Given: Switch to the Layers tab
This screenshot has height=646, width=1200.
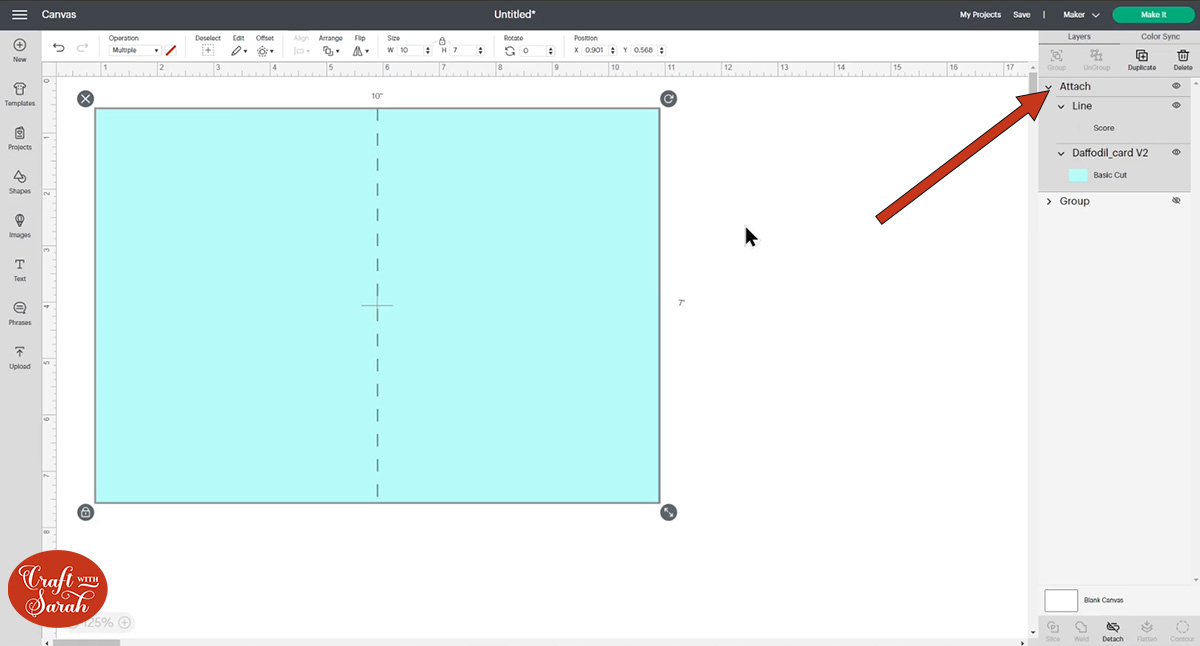Looking at the screenshot, I should 1079,36.
